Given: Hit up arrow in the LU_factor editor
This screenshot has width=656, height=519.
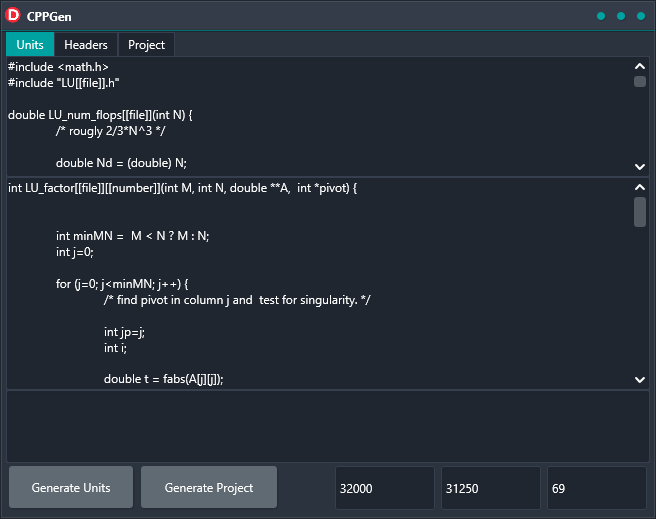Looking at the screenshot, I should [x=640, y=187].
